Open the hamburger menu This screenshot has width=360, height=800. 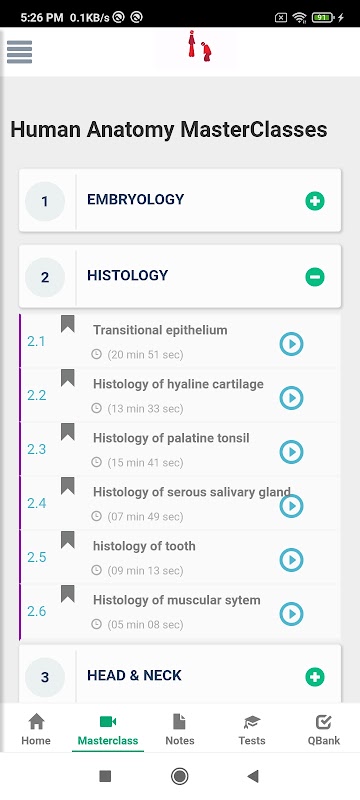click(19, 52)
